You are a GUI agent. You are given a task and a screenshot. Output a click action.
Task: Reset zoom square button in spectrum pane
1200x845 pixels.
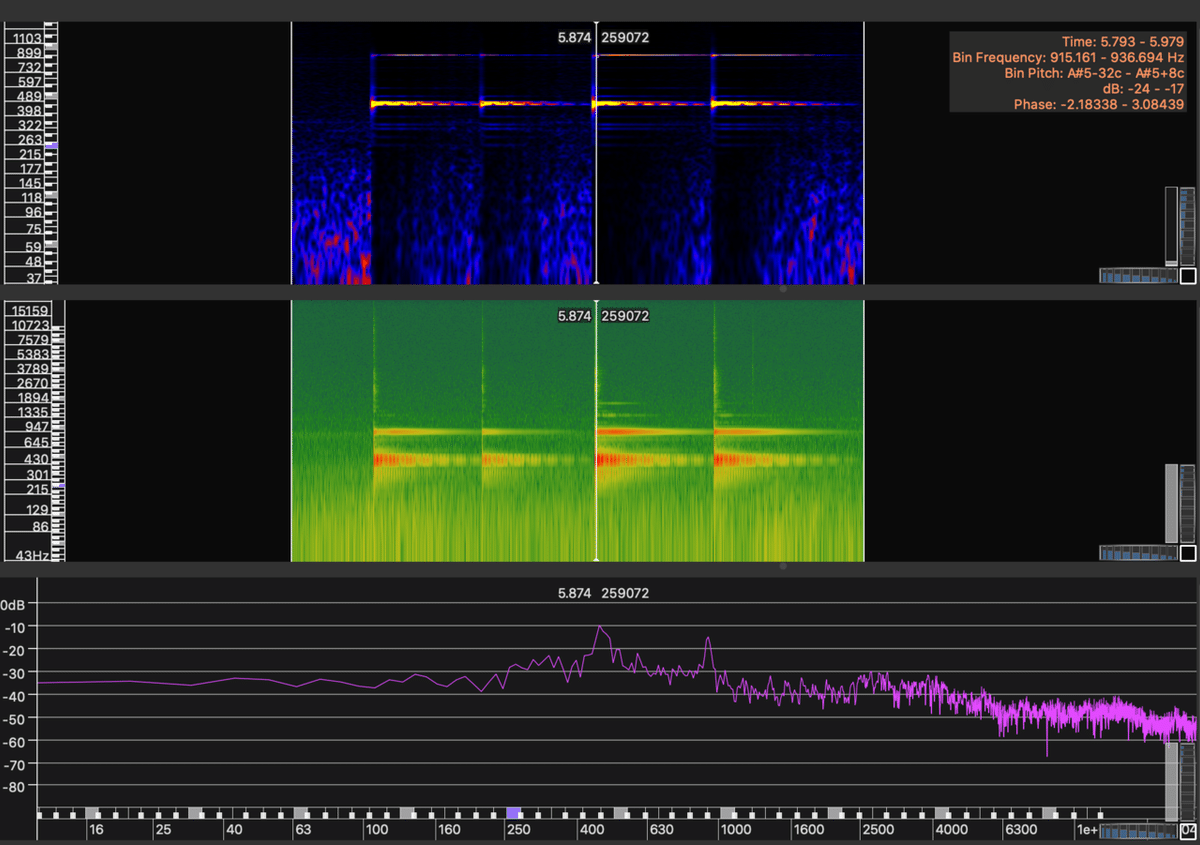(x=1188, y=830)
